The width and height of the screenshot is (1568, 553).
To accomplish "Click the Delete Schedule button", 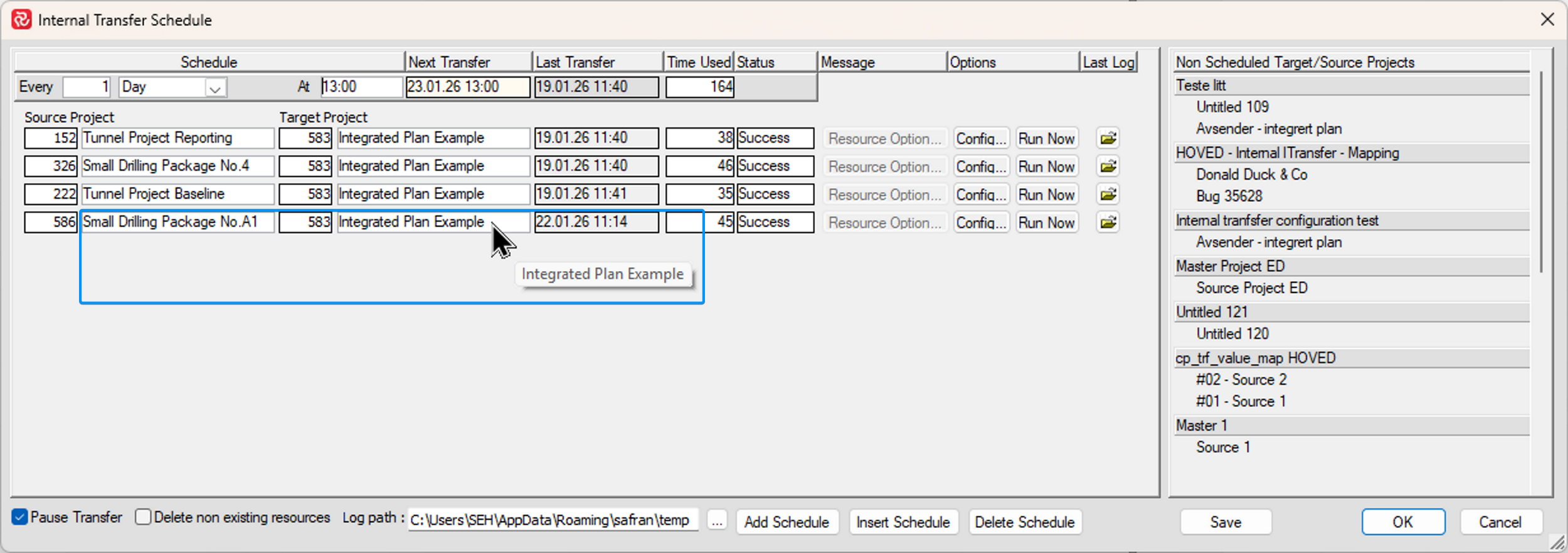I will (x=1024, y=522).
